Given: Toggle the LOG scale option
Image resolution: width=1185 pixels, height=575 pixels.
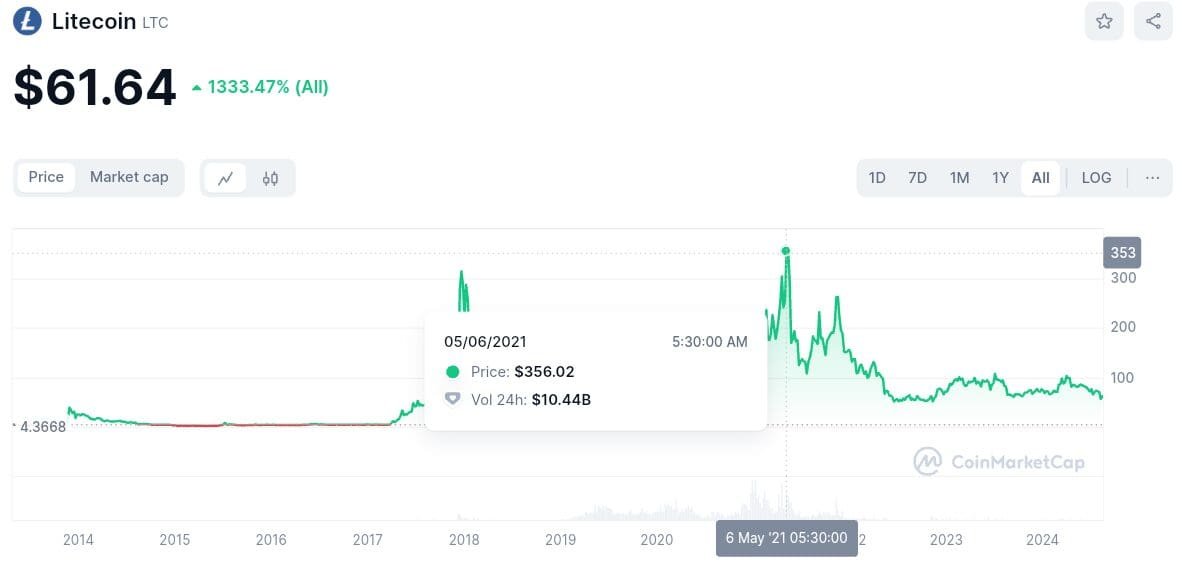Looking at the screenshot, I should pos(1096,178).
